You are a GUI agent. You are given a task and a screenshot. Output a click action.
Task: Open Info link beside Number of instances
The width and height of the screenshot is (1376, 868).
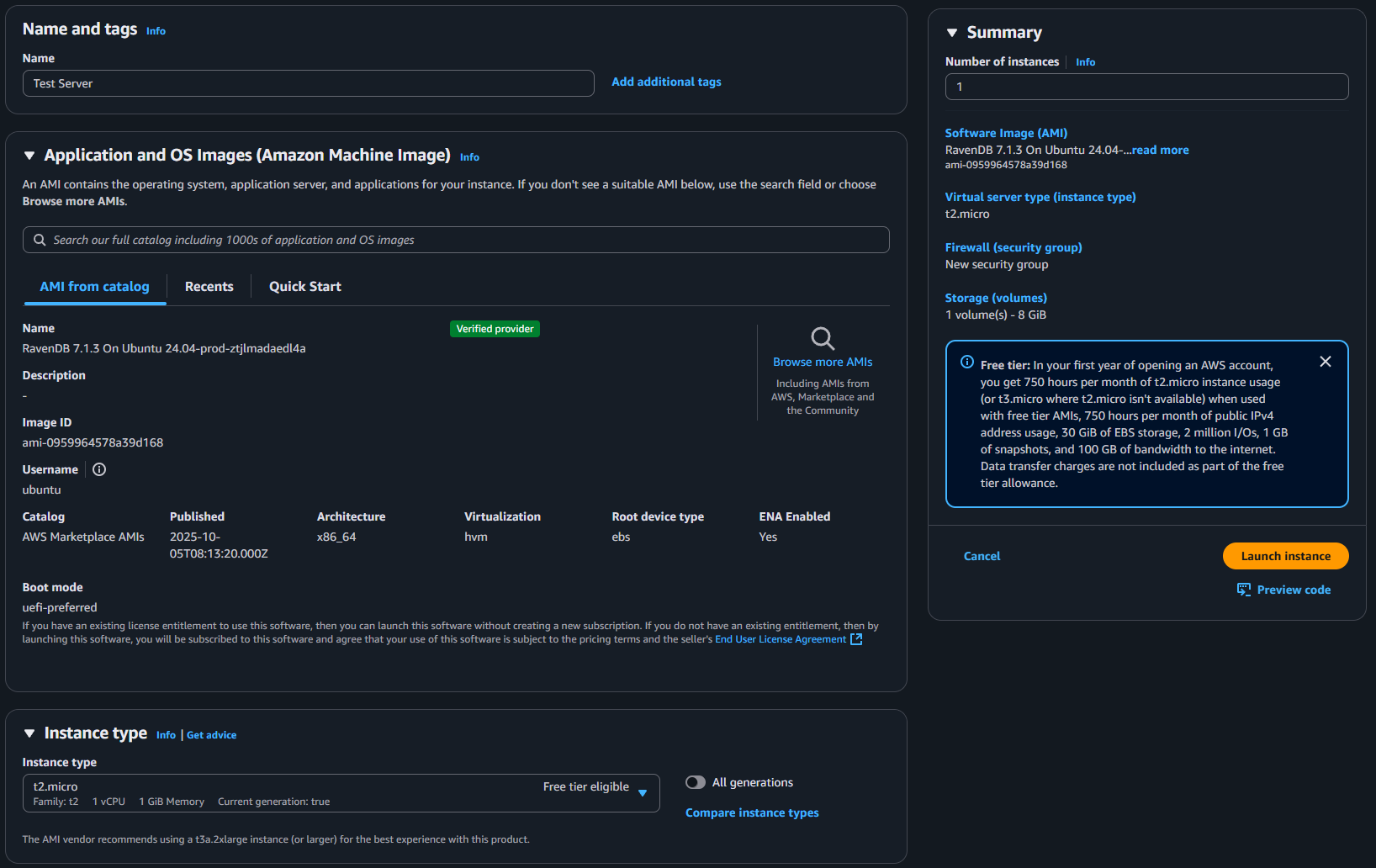pos(1085,62)
